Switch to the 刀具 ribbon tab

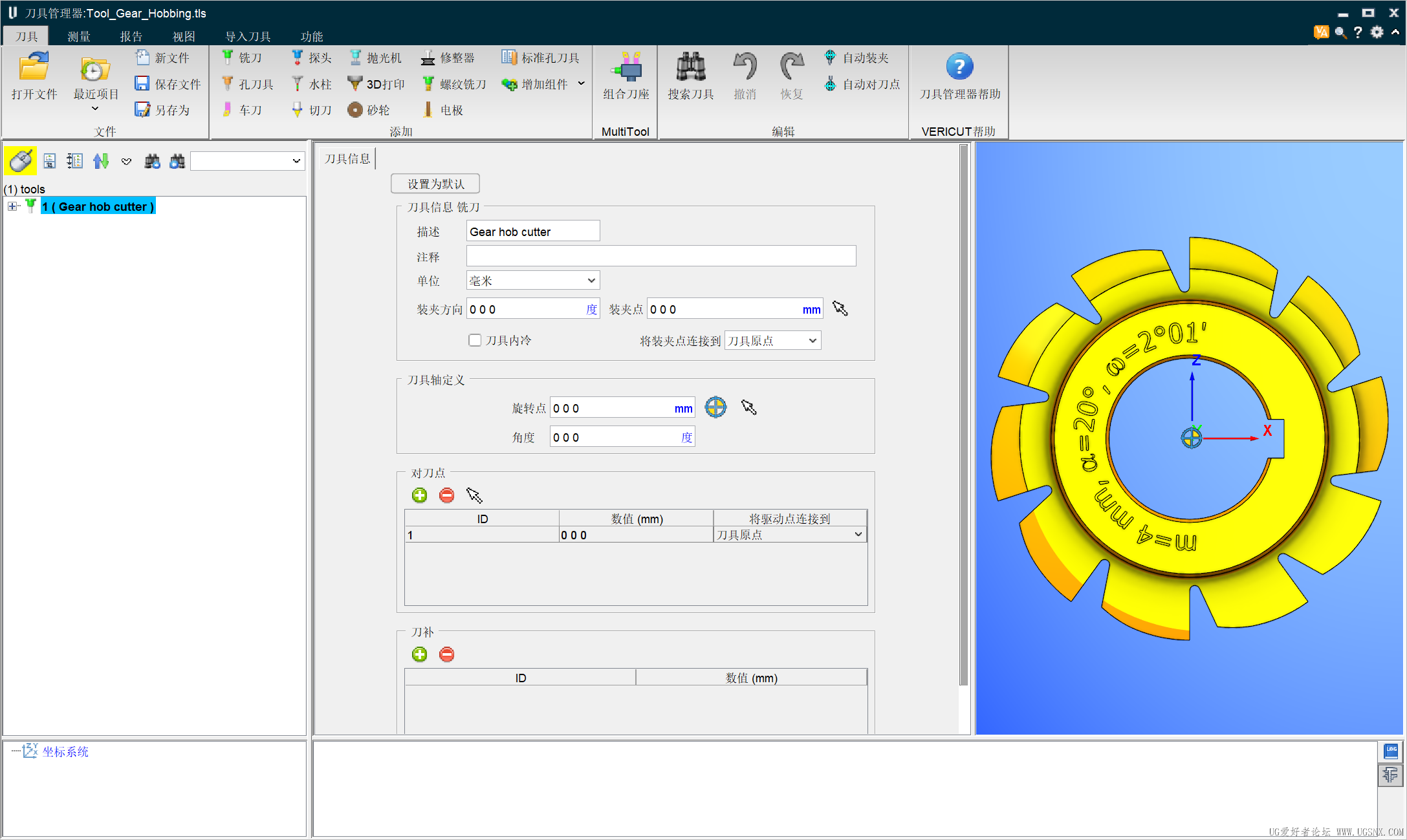point(26,36)
